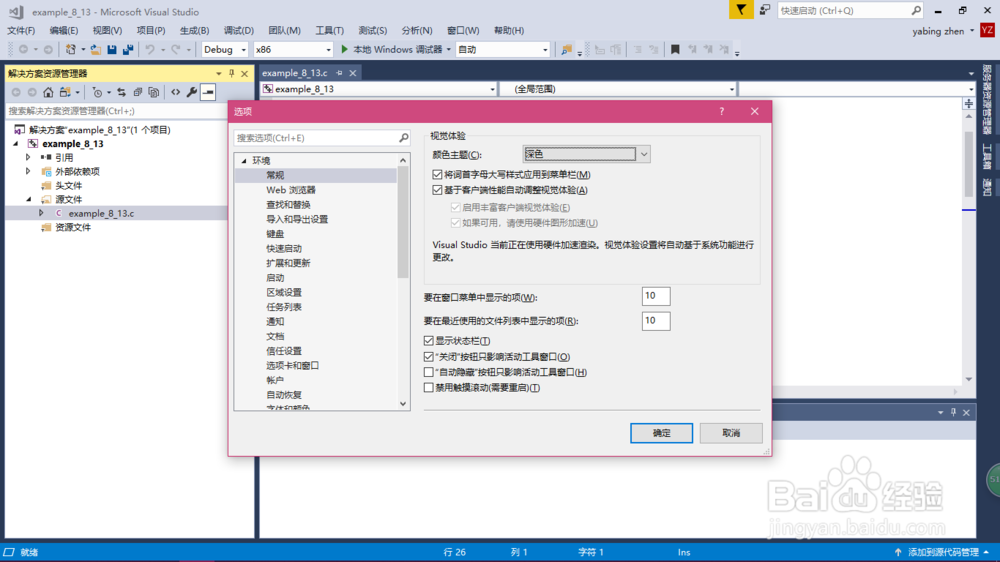Open the example_8_13 project navigation dropdown

point(379,89)
